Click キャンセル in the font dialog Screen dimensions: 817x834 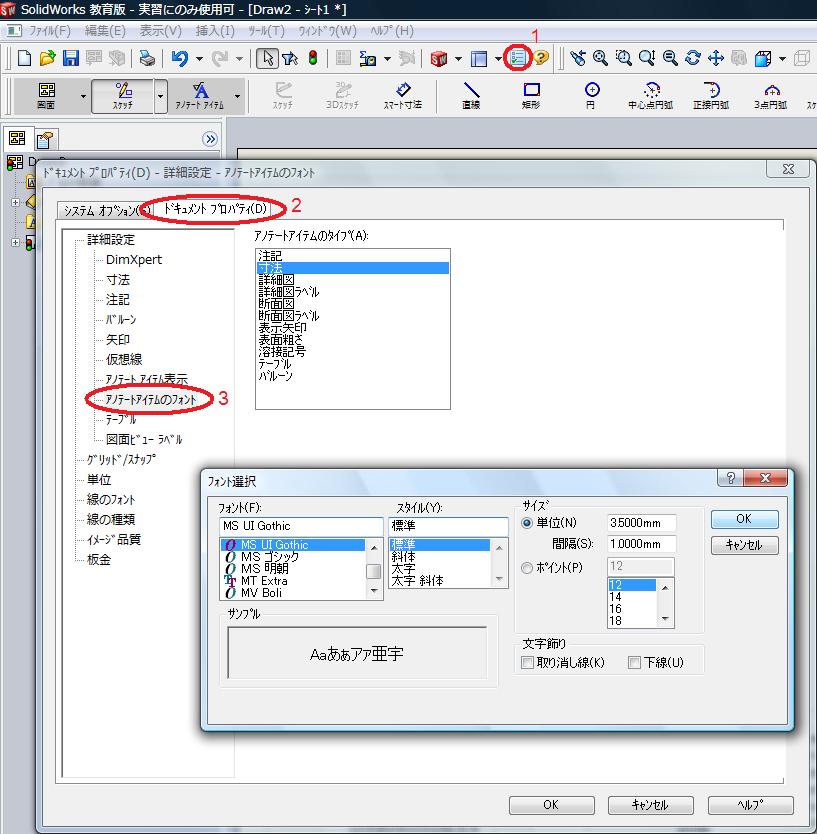(x=744, y=545)
